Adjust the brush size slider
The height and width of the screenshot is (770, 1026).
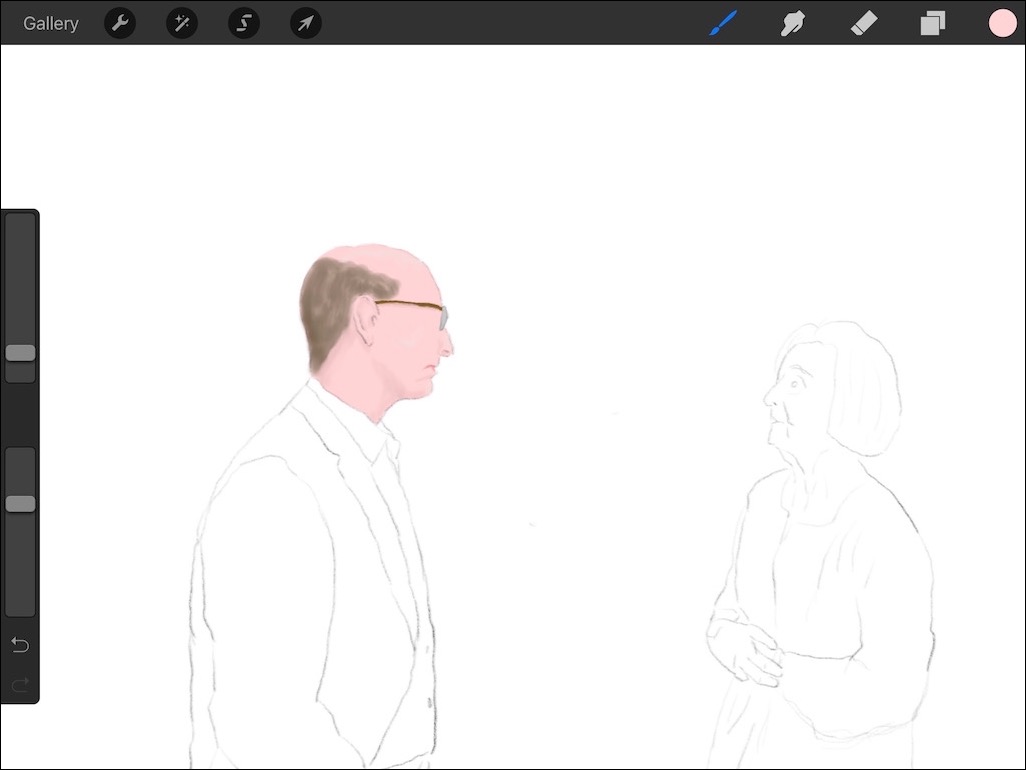21,300
